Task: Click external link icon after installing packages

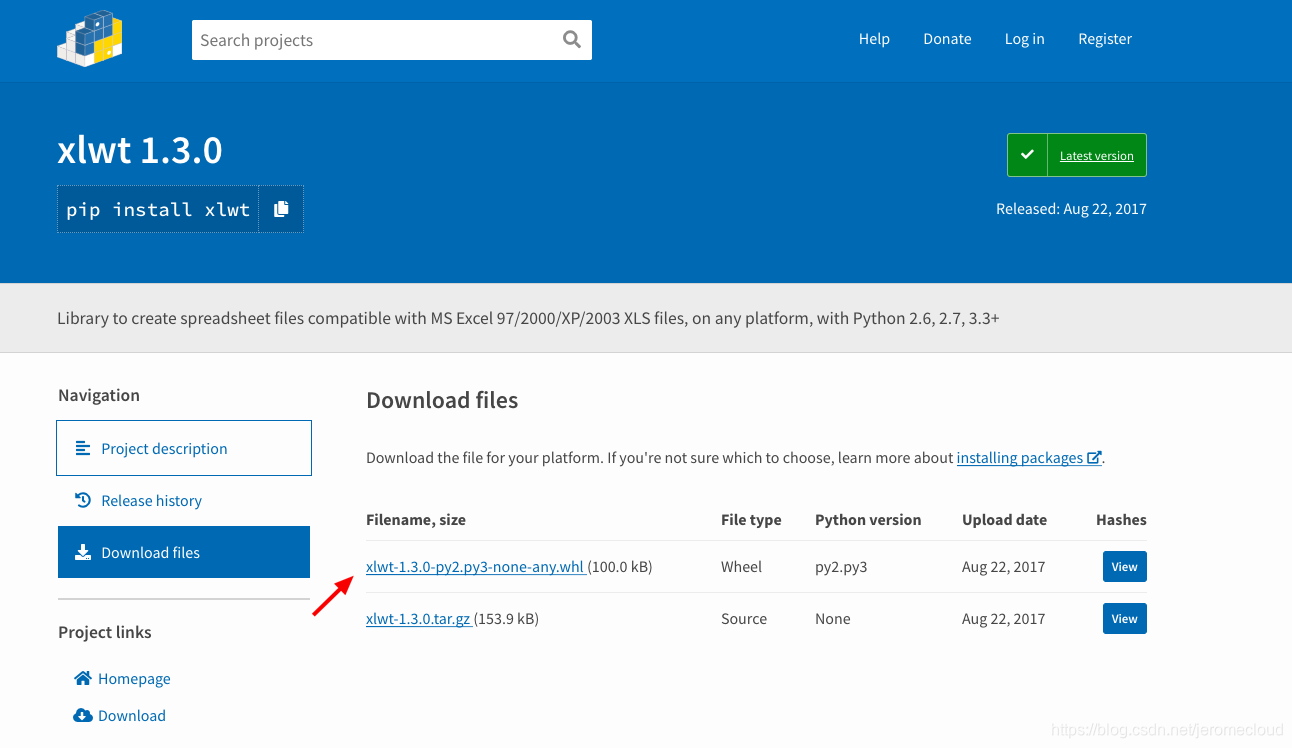Action: (x=1094, y=457)
